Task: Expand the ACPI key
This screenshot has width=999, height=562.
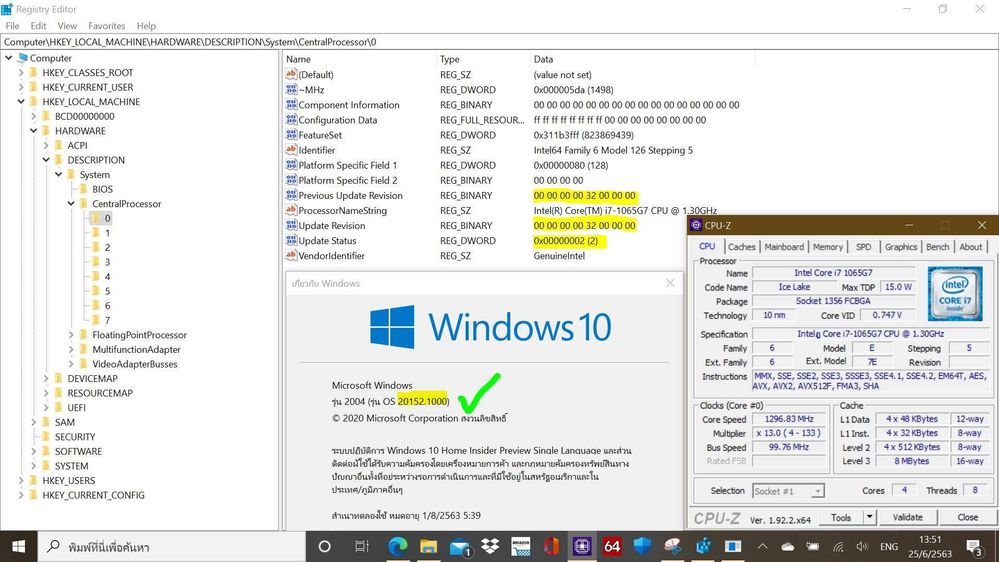Action: coord(46,145)
